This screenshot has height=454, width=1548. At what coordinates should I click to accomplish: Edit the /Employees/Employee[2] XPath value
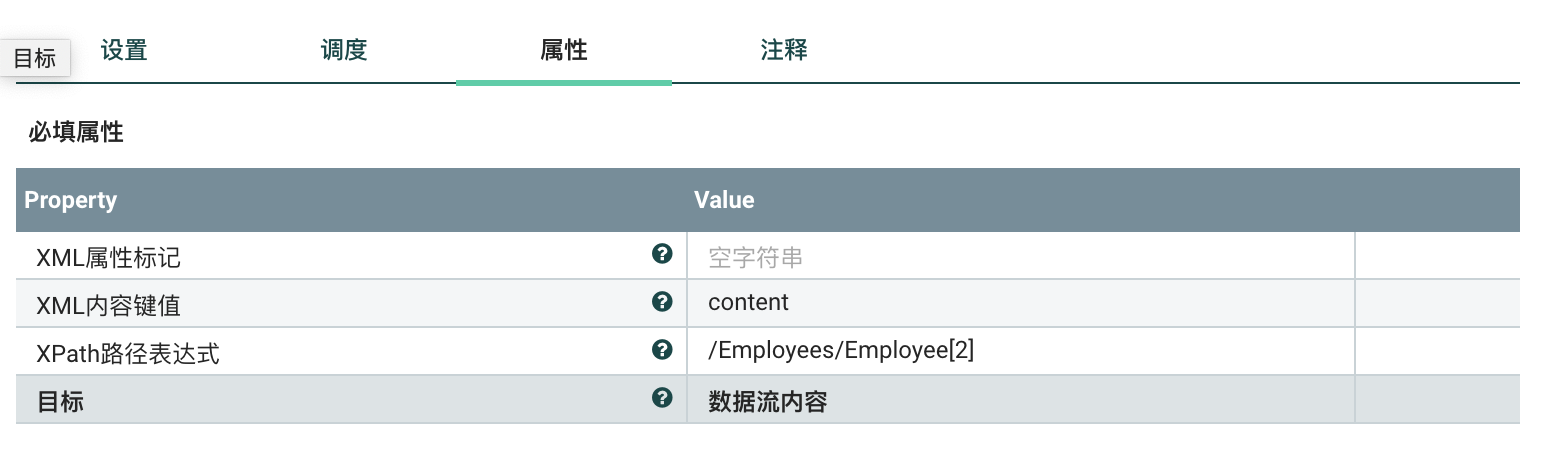1020,351
